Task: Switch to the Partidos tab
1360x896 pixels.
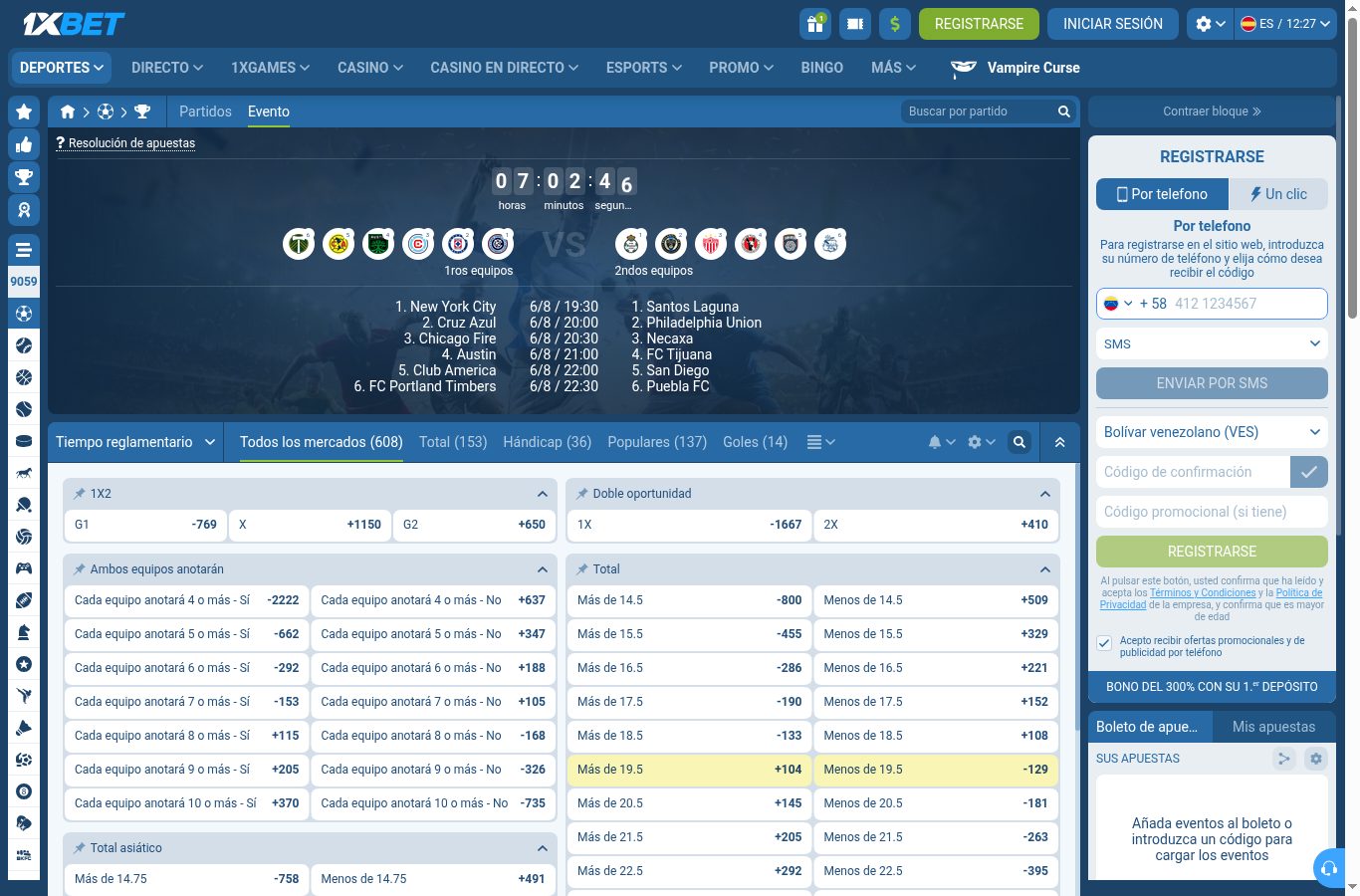Action: click(x=205, y=112)
